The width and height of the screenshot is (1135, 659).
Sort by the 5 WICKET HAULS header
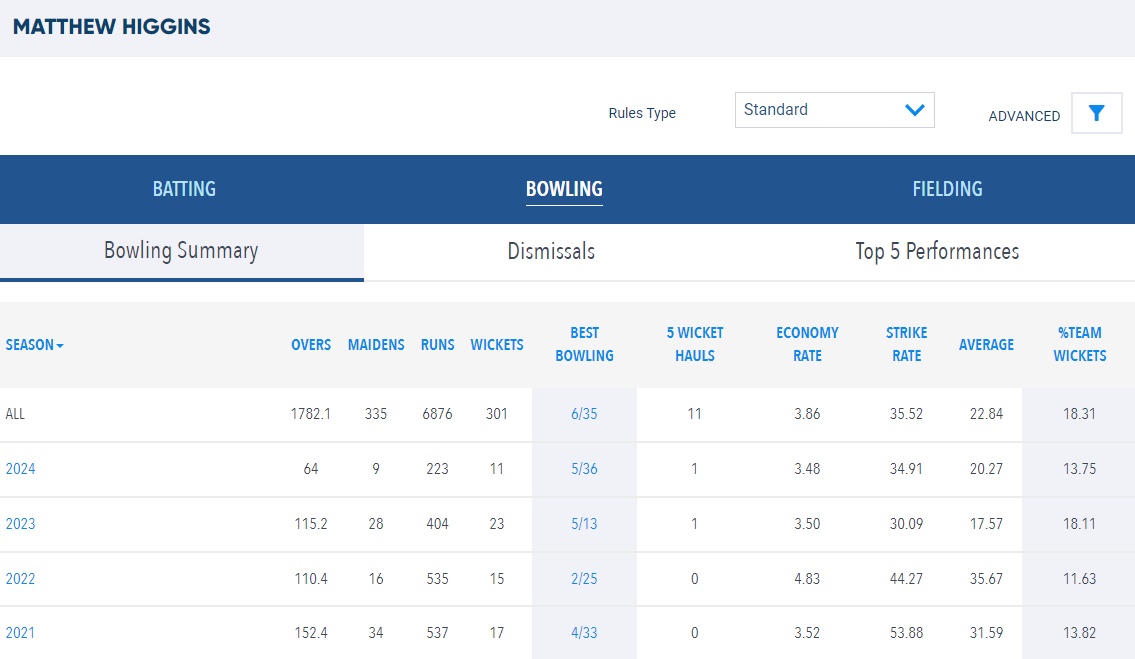click(695, 344)
